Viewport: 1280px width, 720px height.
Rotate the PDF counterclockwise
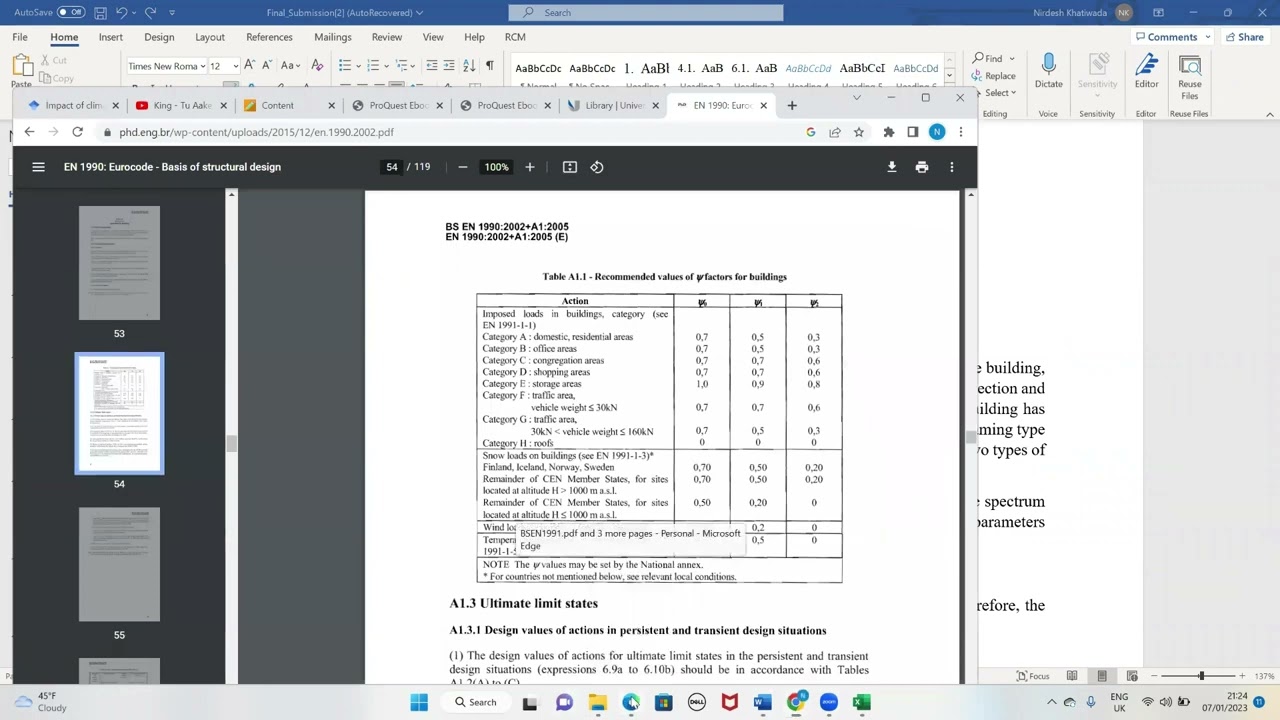[597, 167]
